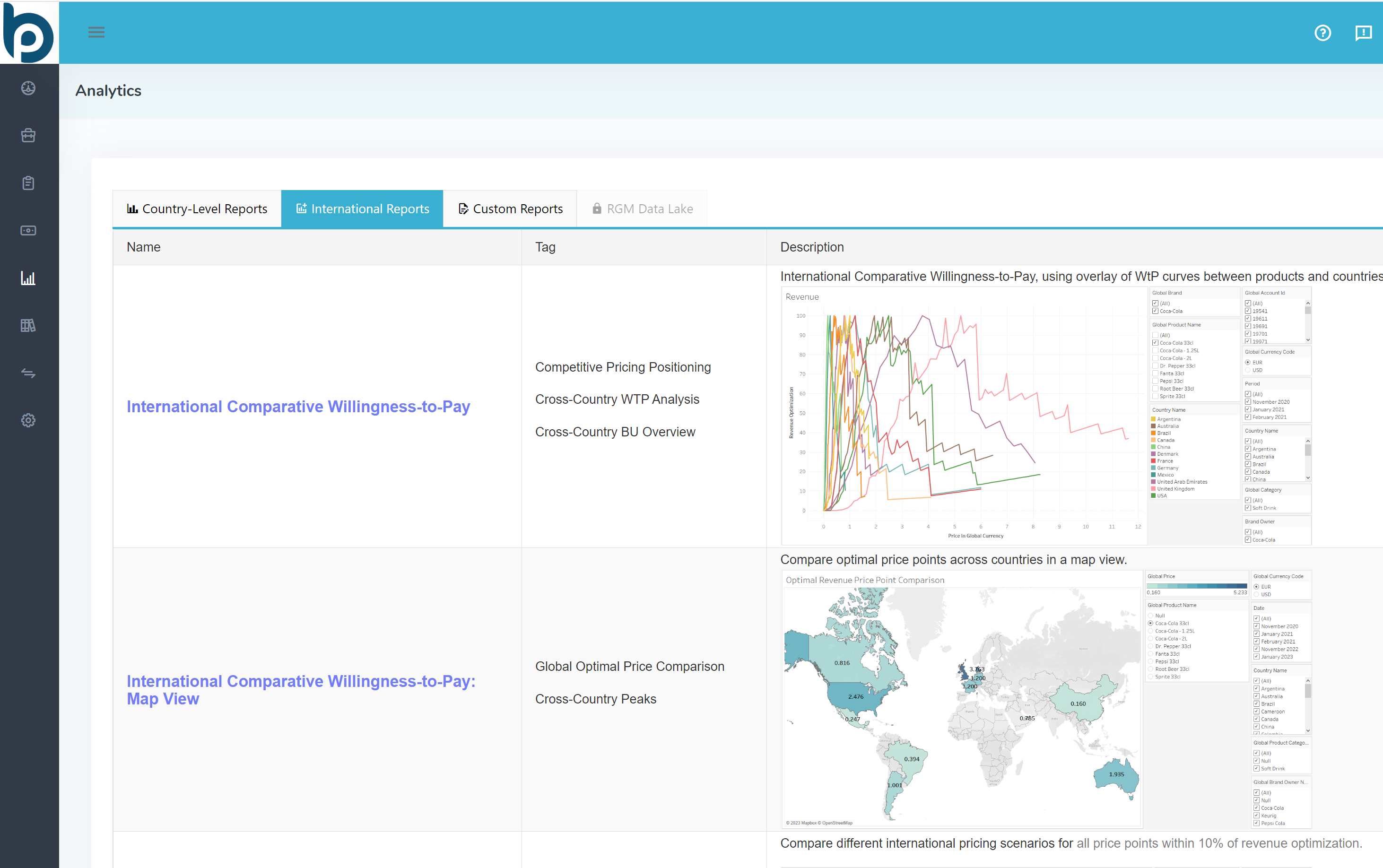Click scroll-up arrow of Revenue chart Country Name filter
Image resolution: width=1383 pixels, height=868 pixels.
tap(1308, 441)
